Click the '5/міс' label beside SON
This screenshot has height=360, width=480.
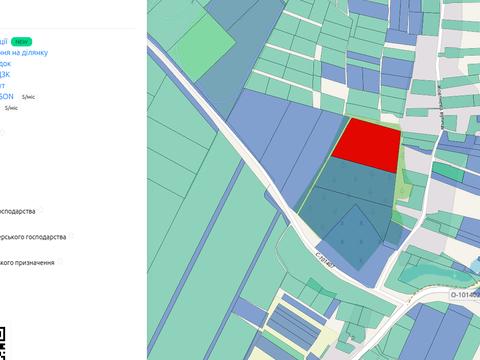pos(28,97)
